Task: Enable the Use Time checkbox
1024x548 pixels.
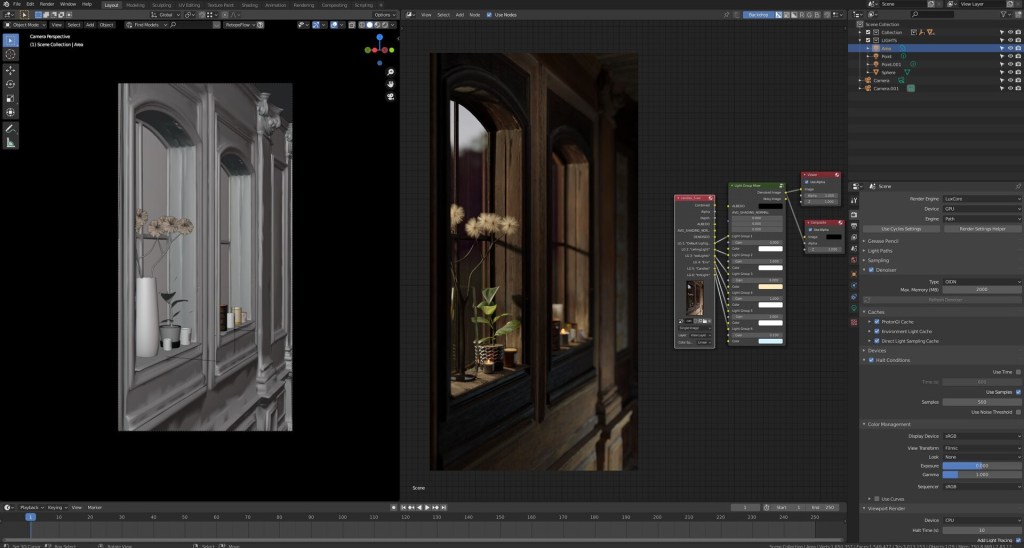Action: pos(1018,371)
